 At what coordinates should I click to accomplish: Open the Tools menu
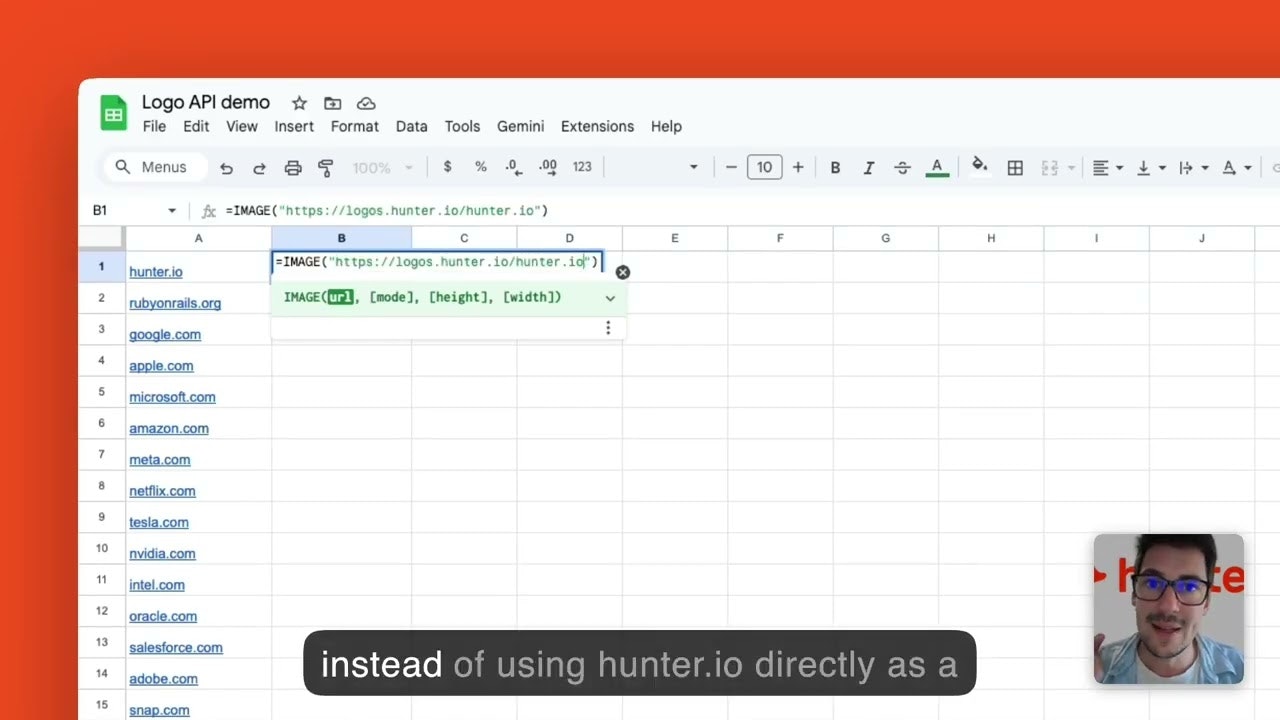pos(462,126)
